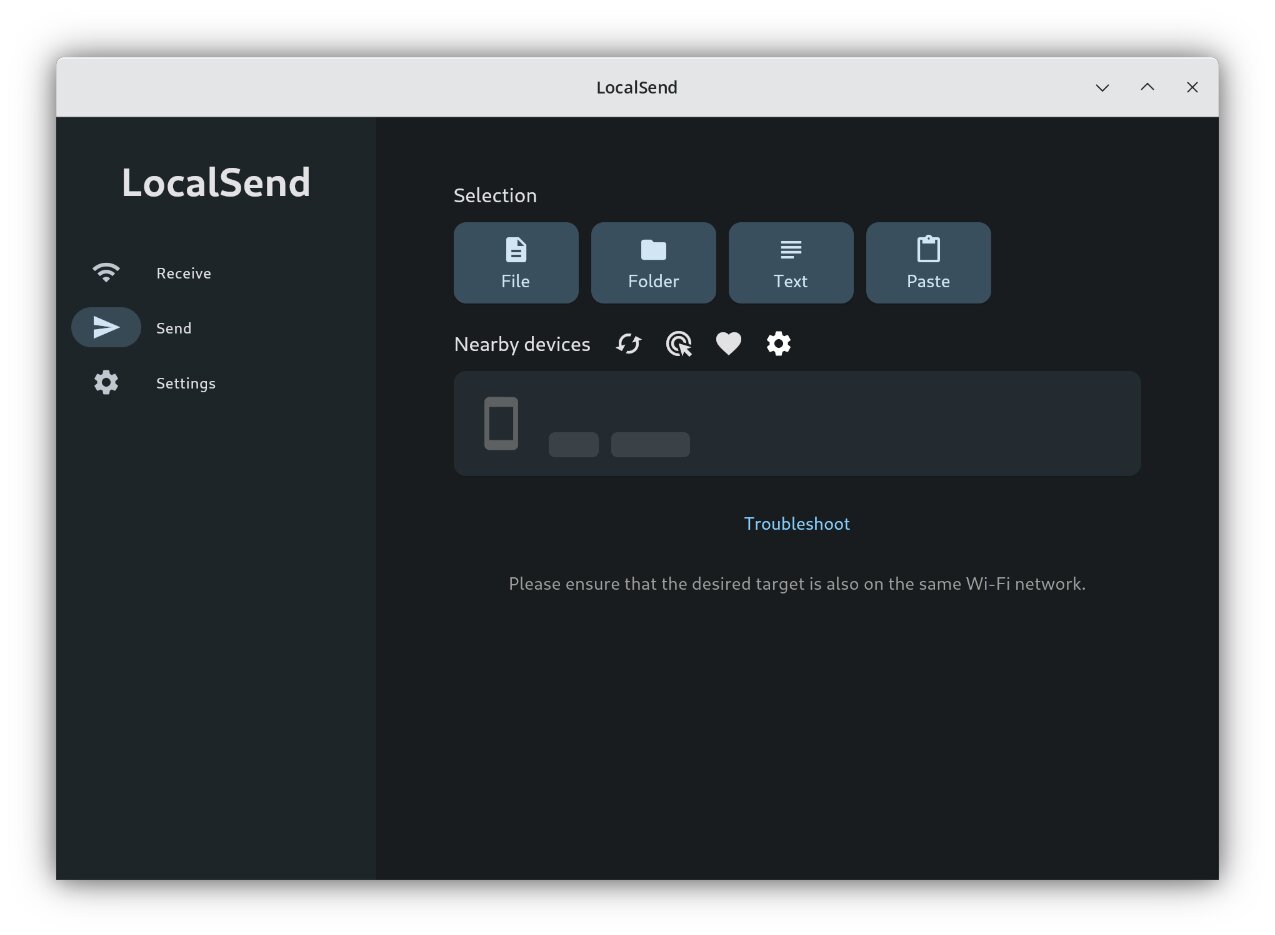Click the Selection heading text

(495, 195)
